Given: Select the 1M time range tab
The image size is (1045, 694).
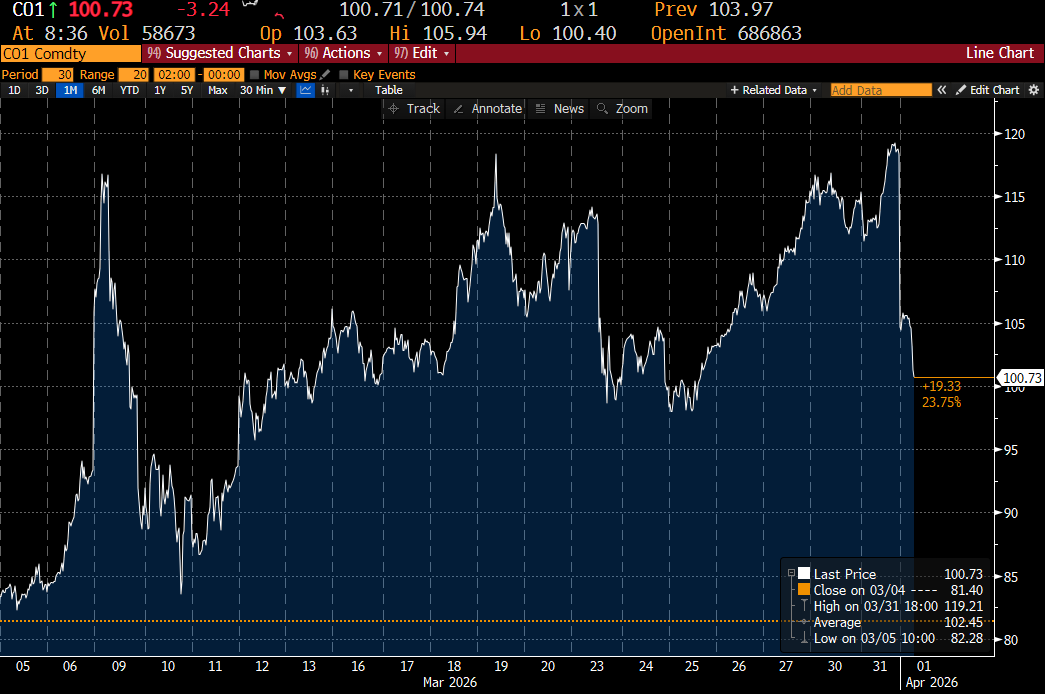Looking at the screenshot, I should pyautogui.click(x=70, y=90).
